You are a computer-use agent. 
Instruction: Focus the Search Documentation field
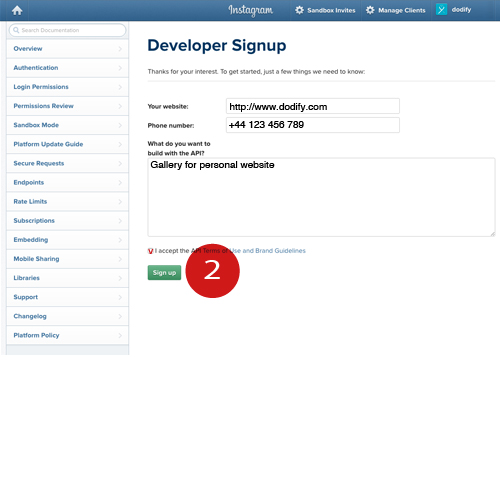pos(68,30)
